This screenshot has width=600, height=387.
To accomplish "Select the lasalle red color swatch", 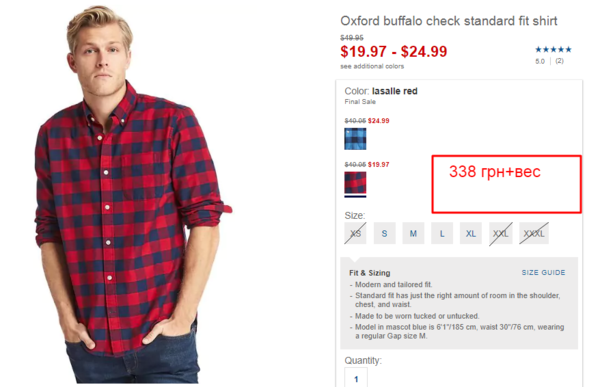I will (355, 183).
